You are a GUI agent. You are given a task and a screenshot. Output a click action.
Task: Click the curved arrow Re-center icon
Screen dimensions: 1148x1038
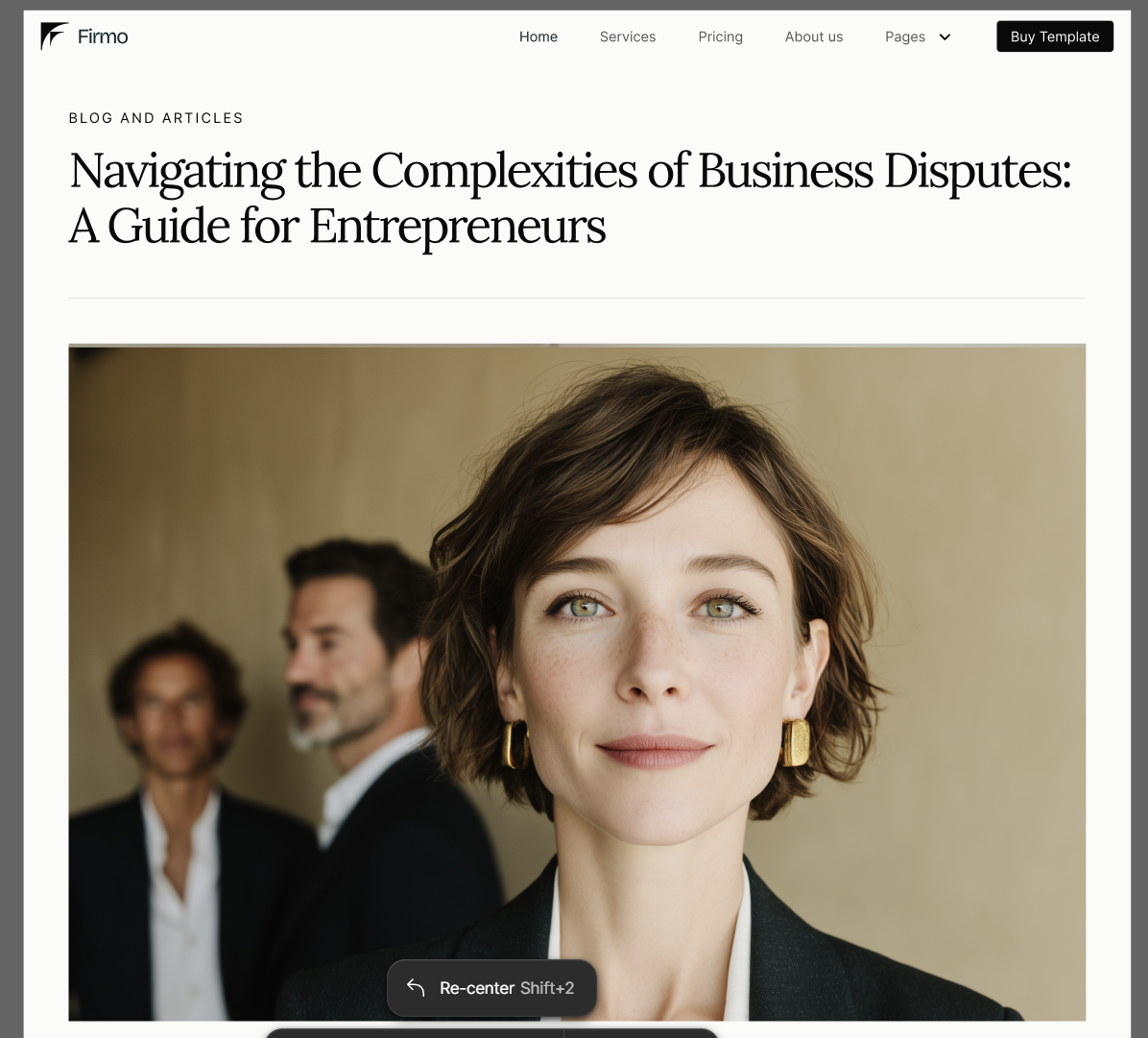tap(416, 987)
